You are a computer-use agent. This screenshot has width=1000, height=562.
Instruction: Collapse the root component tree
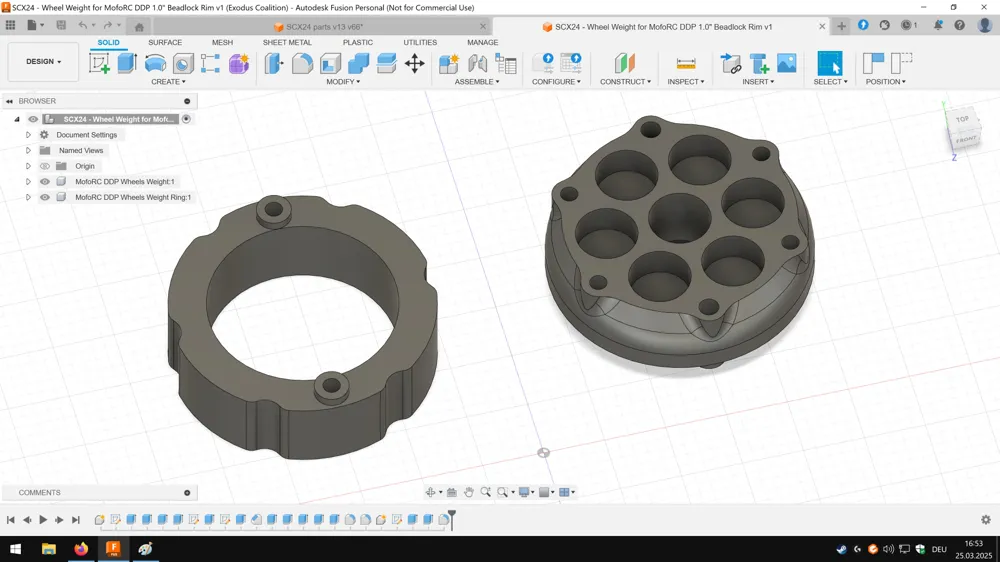pyautogui.click(x=17, y=119)
